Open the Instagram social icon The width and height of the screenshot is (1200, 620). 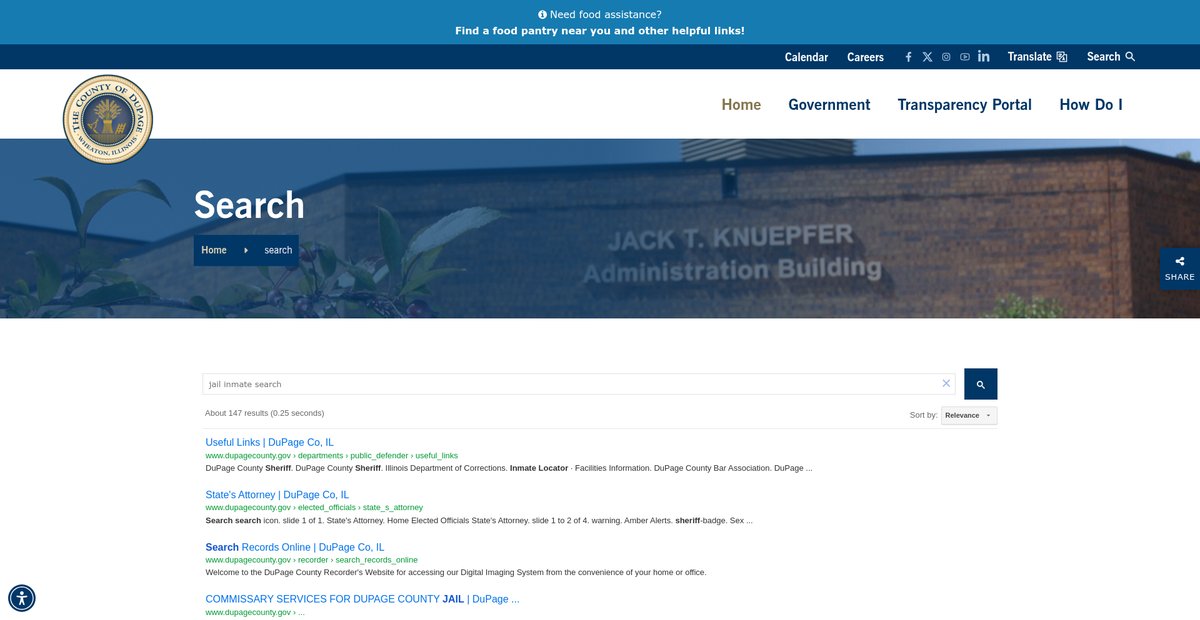[946, 57]
